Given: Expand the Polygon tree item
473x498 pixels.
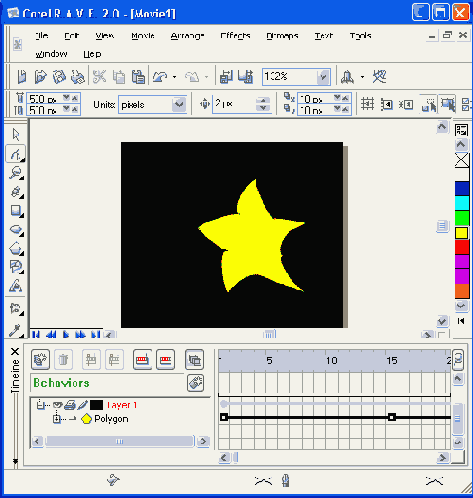Looking at the screenshot, I should point(57,419).
